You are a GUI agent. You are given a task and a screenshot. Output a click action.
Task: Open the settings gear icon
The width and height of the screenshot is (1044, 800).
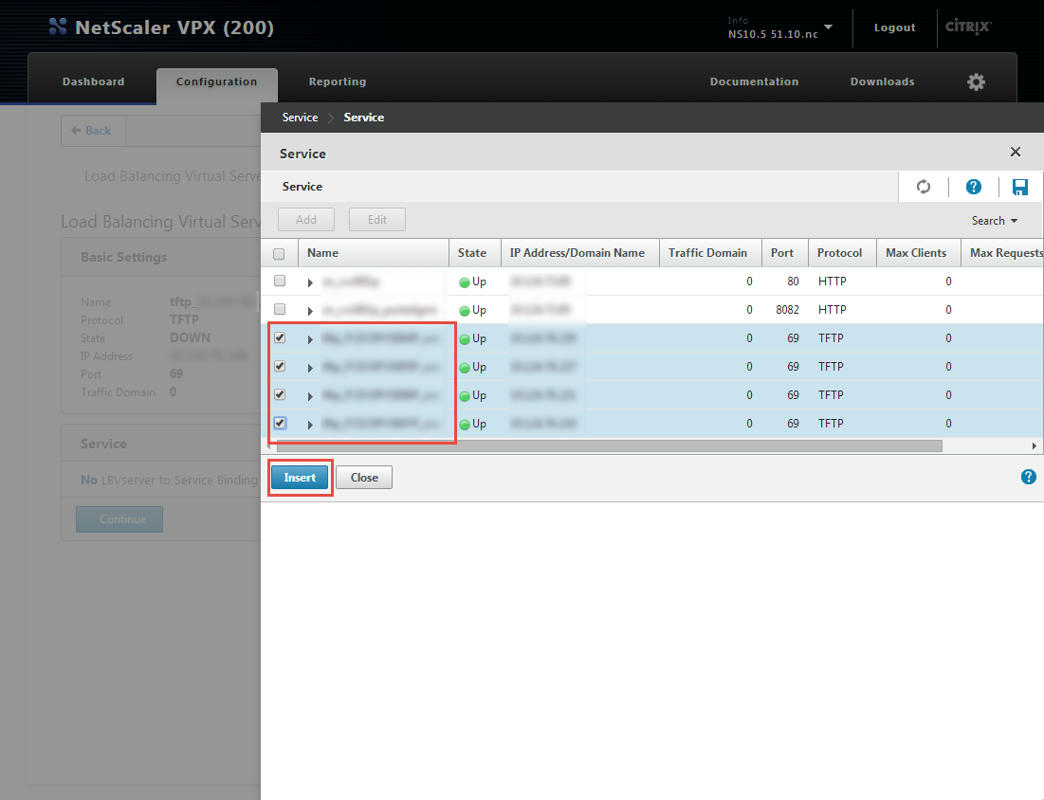(976, 82)
